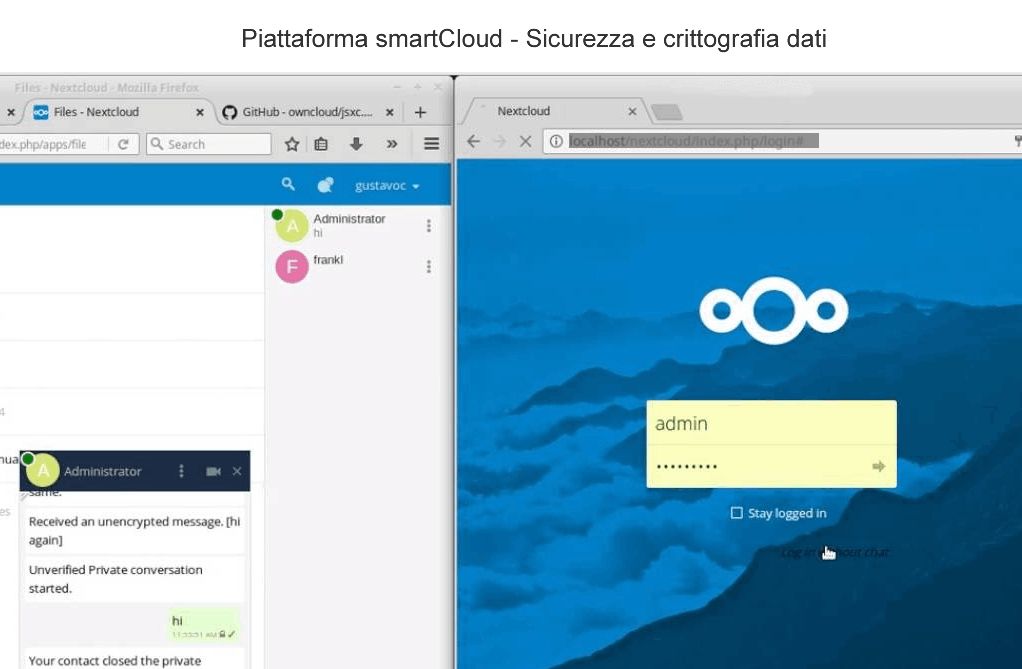Open the Administrator chat window settings menu
Screen dimensions: 1022x669
pos(181,471)
